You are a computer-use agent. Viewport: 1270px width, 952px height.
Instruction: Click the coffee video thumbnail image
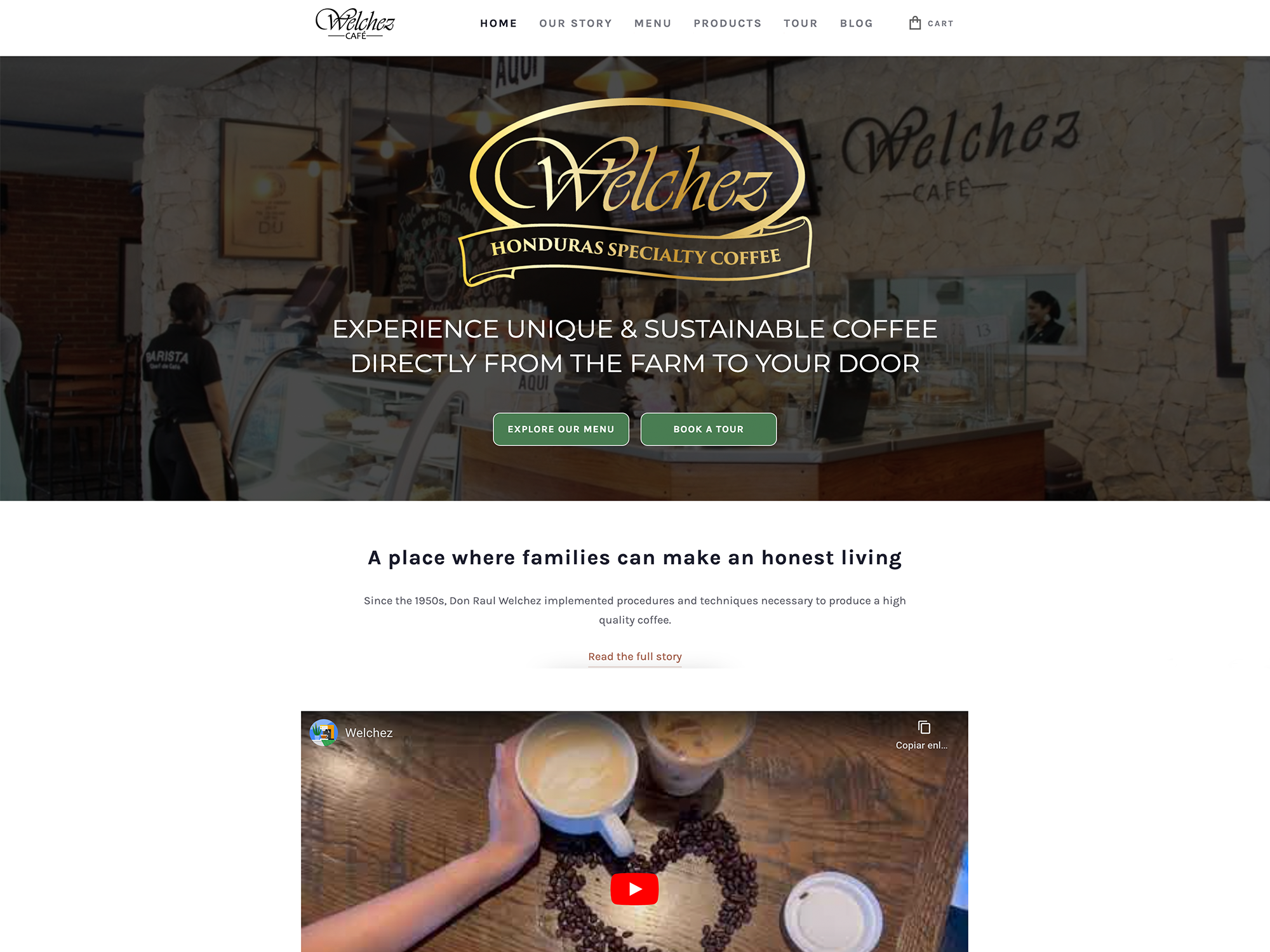(x=634, y=831)
